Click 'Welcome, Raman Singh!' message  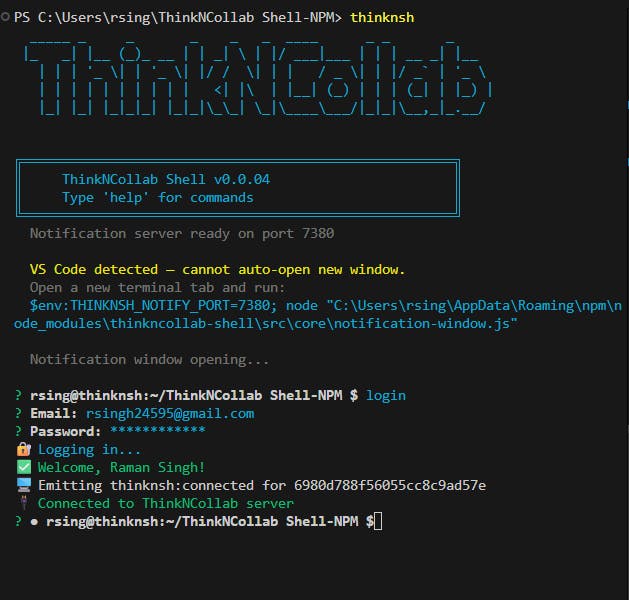point(121,467)
